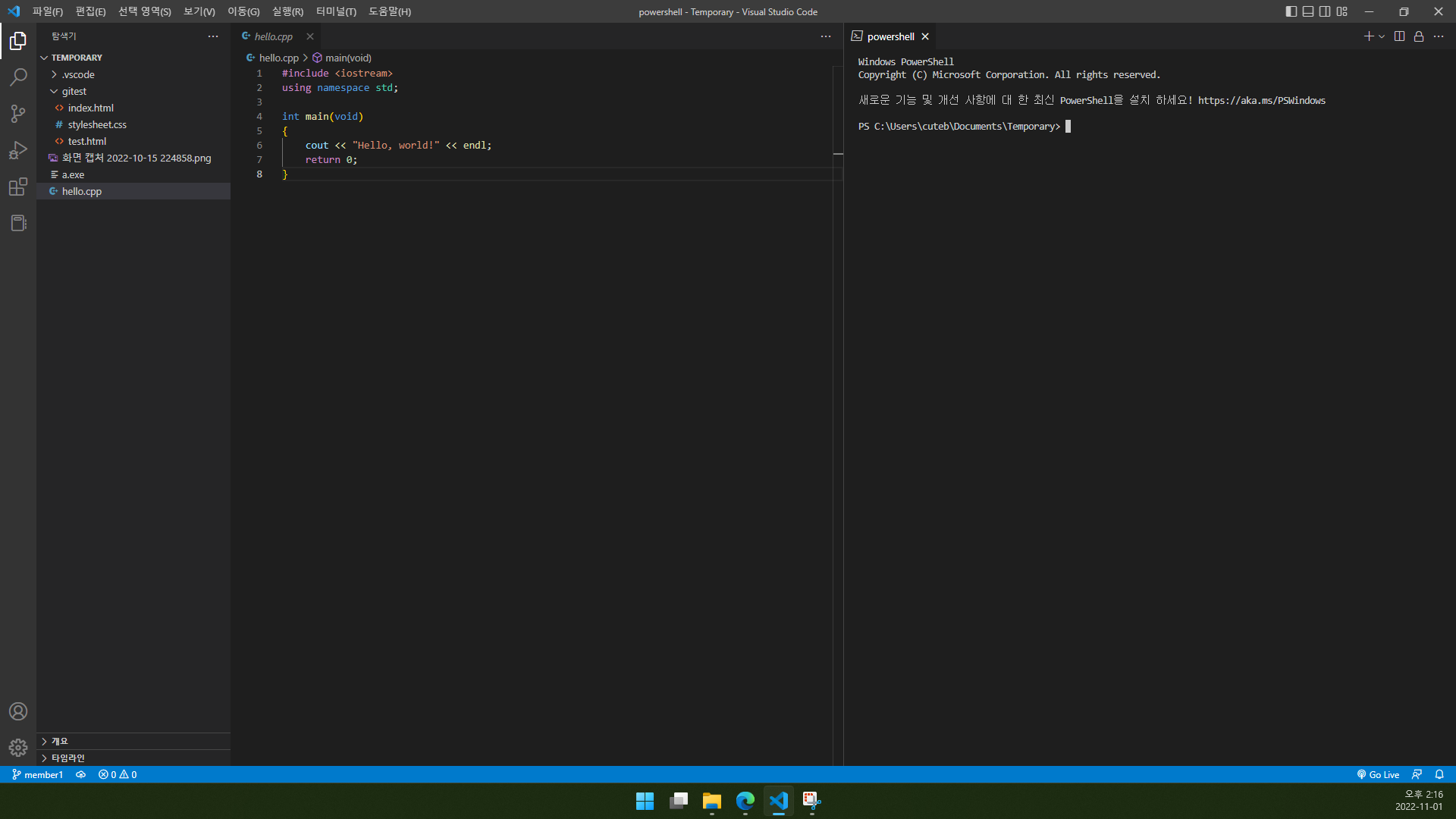The width and height of the screenshot is (1456, 819).
Task: Open stylesheet.css in explorer
Action: [133, 124]
